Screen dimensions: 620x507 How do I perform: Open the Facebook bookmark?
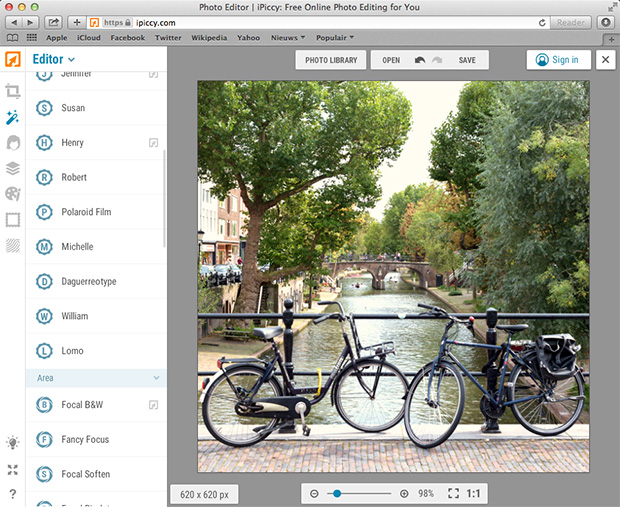pyautogui.click(x=128, y=38)
